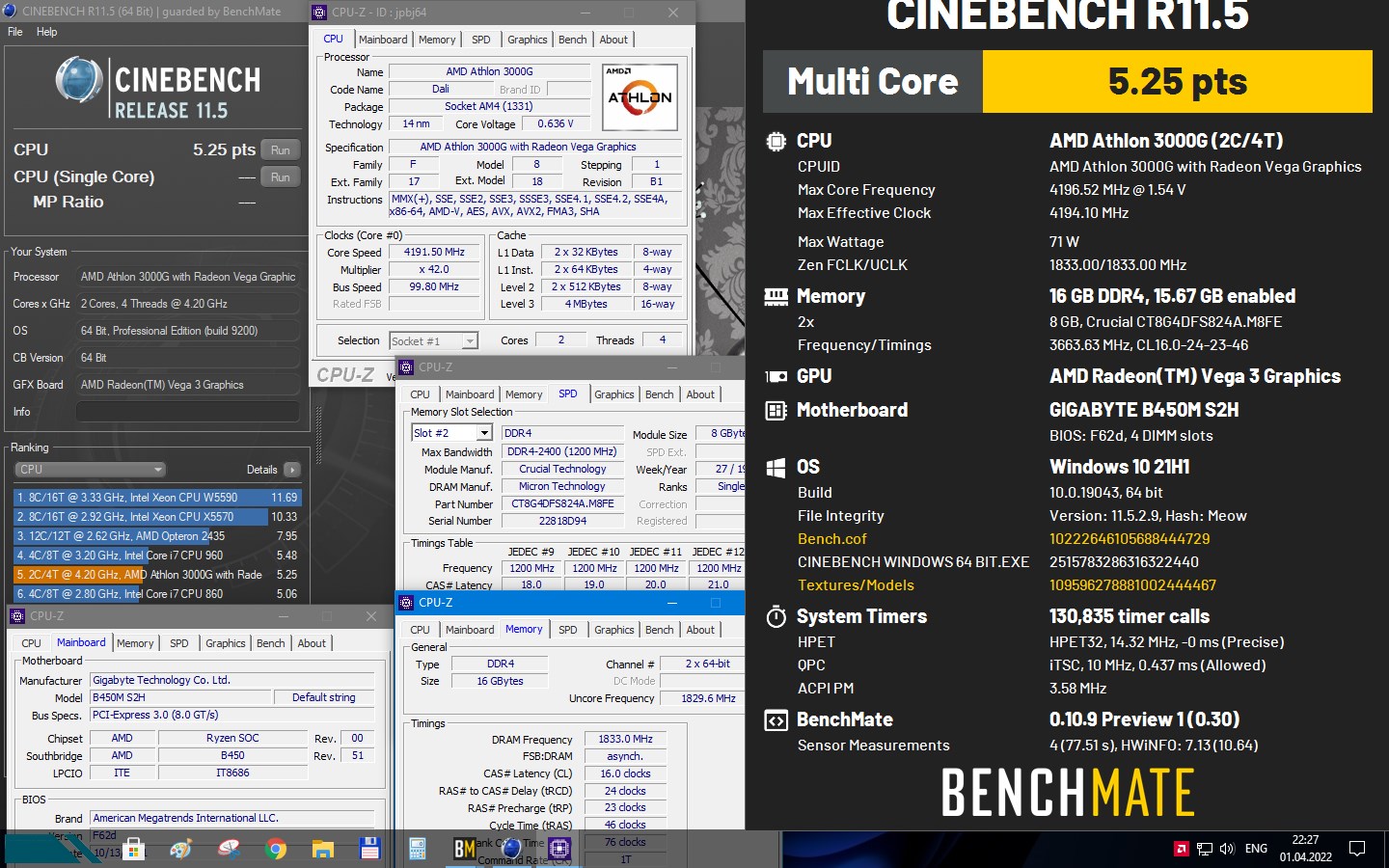Click the AMD Athlon logo in CPU-Z
Screen dimensions: 1389x868
[x=640, y=96]
